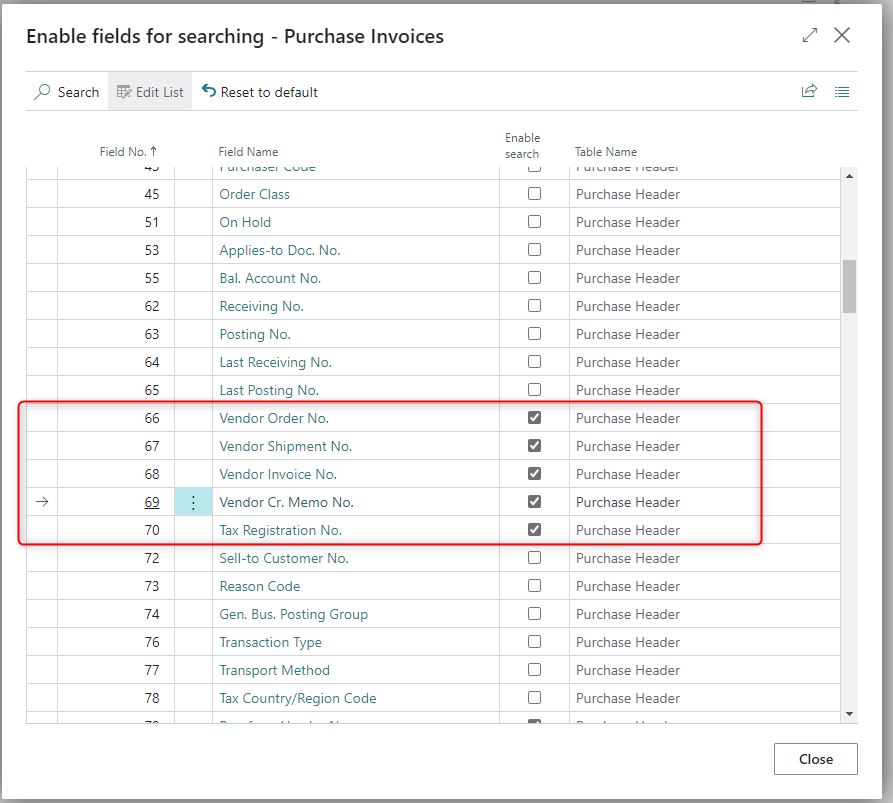Open the Field Name column header menu
Screen dimensions: 893x803
point(249,152)
